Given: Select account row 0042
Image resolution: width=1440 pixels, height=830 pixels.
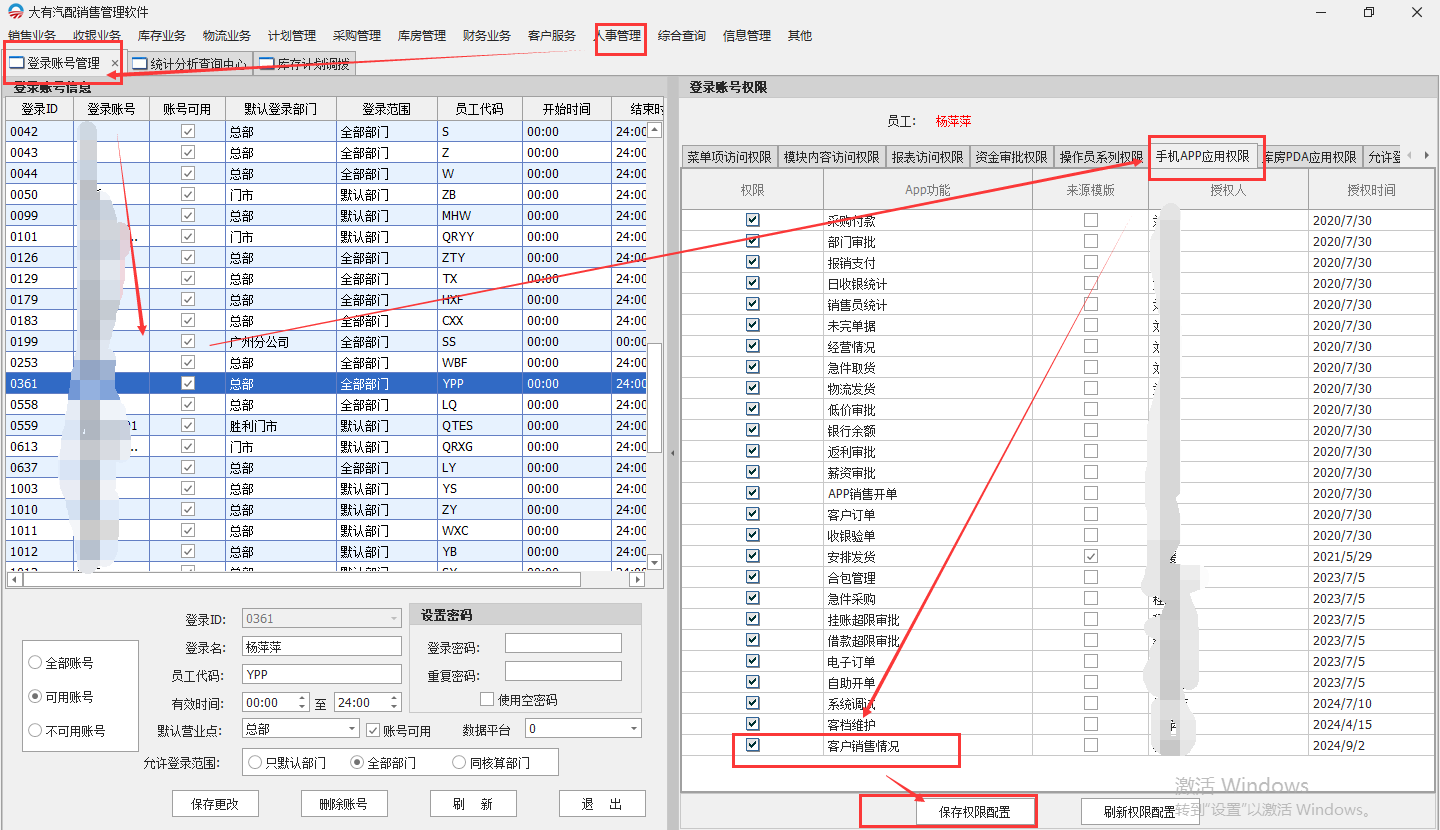Looking at the screenshot, I should [x=325, y=131].
